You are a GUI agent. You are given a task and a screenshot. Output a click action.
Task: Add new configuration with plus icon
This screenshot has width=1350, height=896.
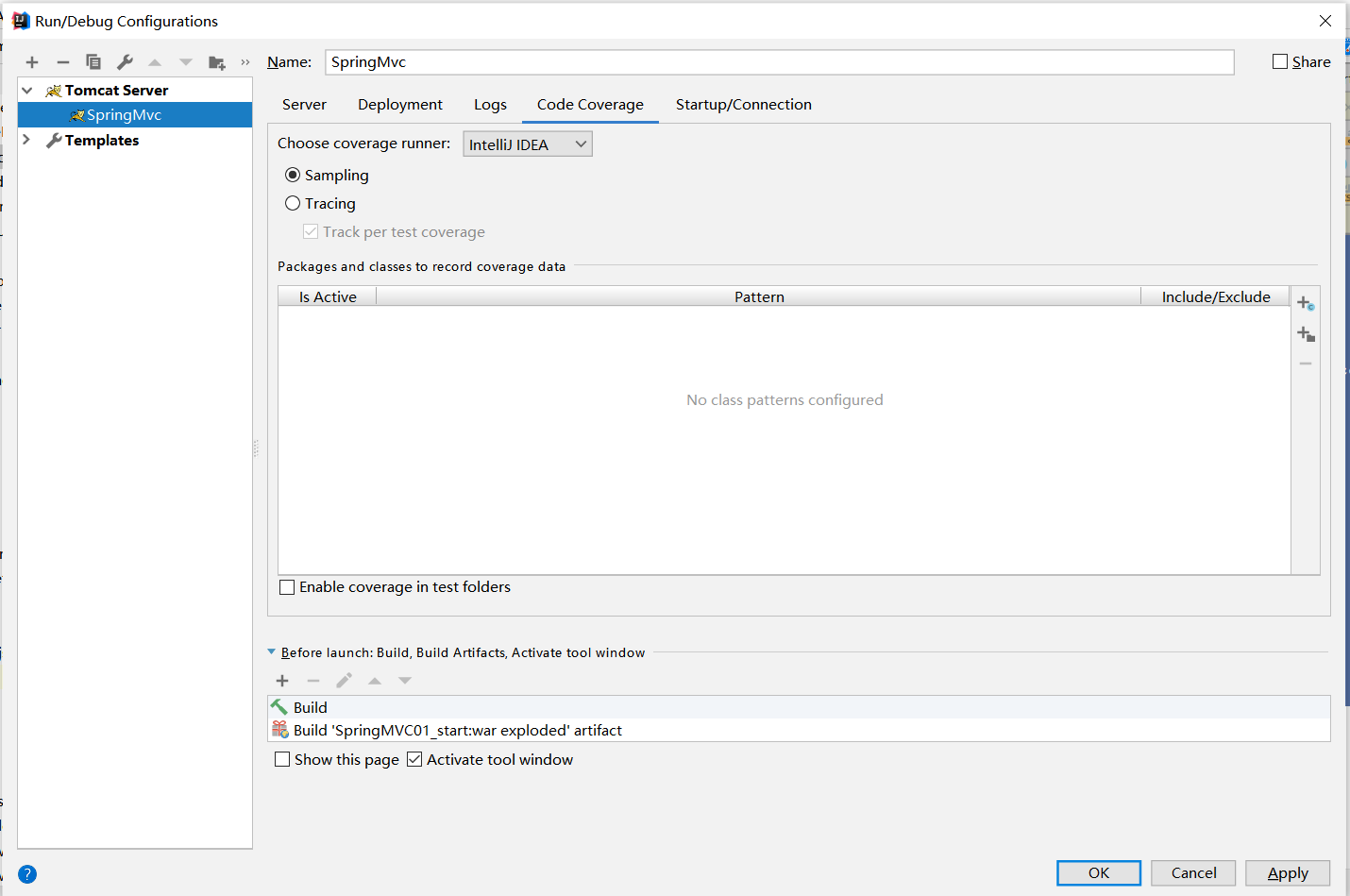(32, 62)
